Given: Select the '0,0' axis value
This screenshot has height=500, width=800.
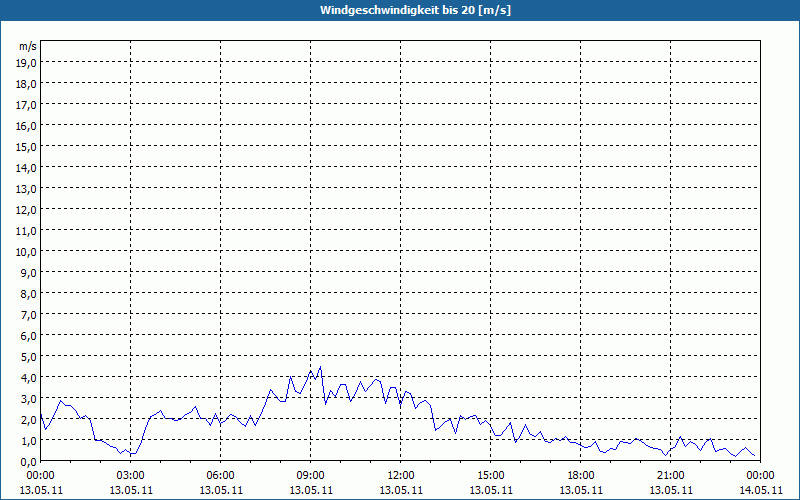Looking at the screenshot, I should pyautogui.click(x=30, y=462).
